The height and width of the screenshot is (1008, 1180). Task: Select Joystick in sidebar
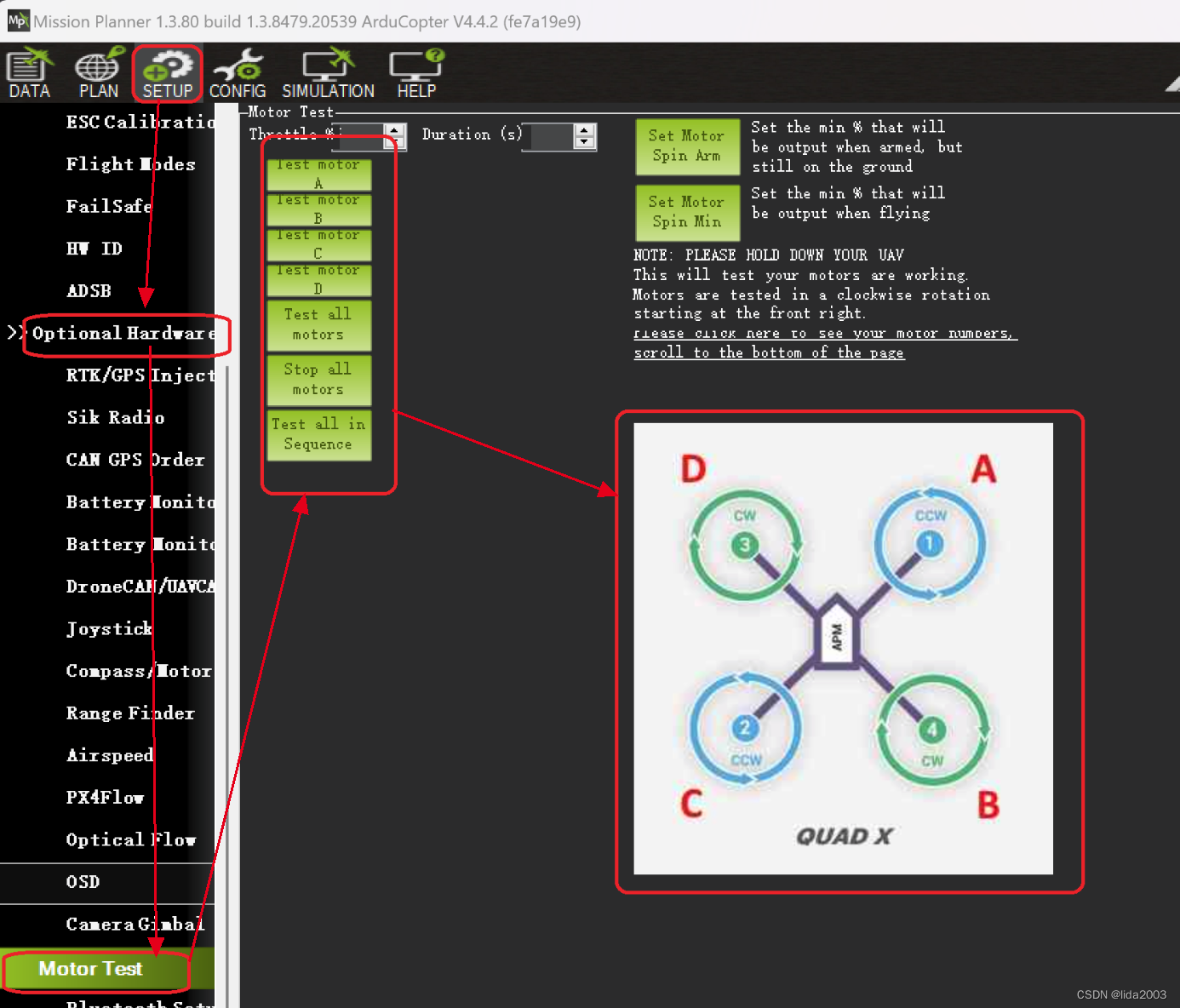click(109, 628)
